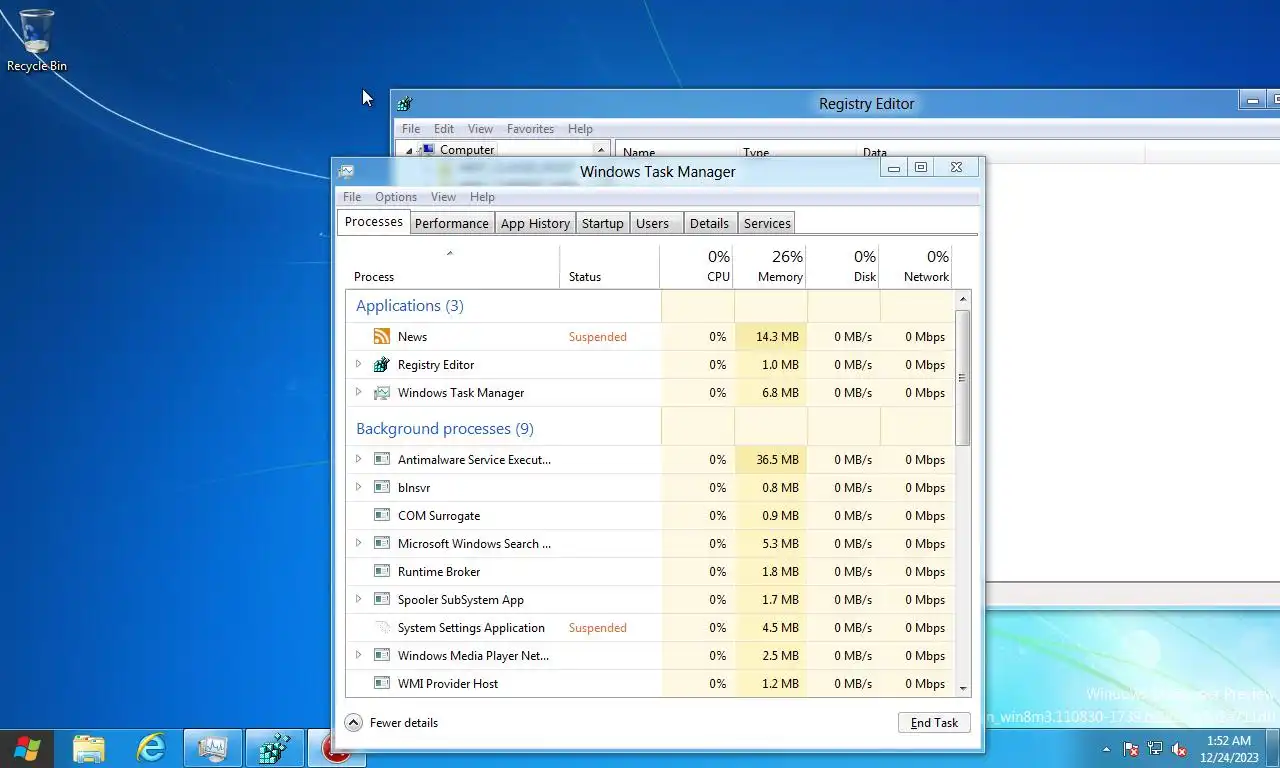Screen dimensions: 1280x768
Task: Click the WMI Provider Host icon
Action: [x=381, y=684]
